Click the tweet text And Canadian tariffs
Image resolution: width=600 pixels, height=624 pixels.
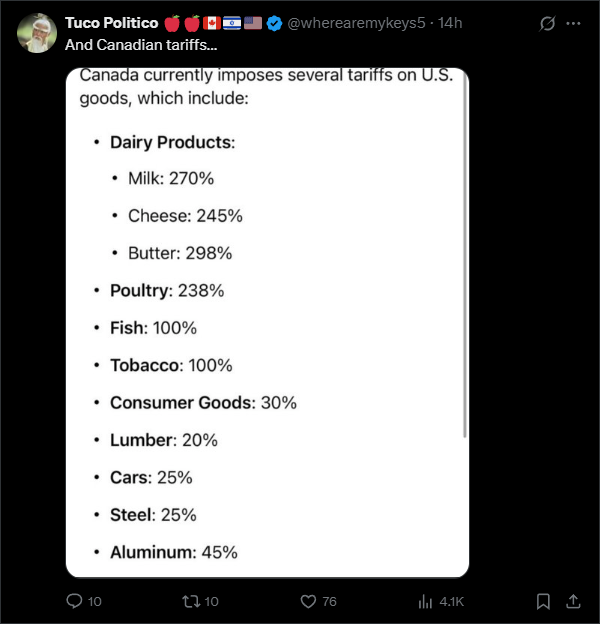(141, 45)
